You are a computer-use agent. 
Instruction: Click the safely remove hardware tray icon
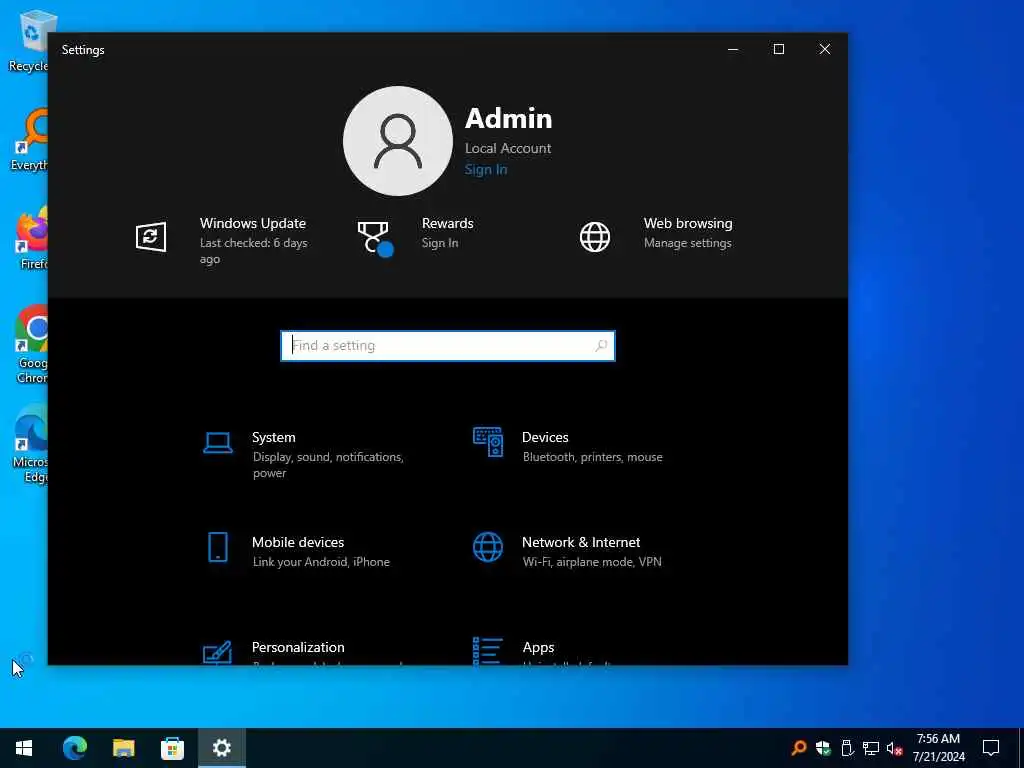(847, 748)
